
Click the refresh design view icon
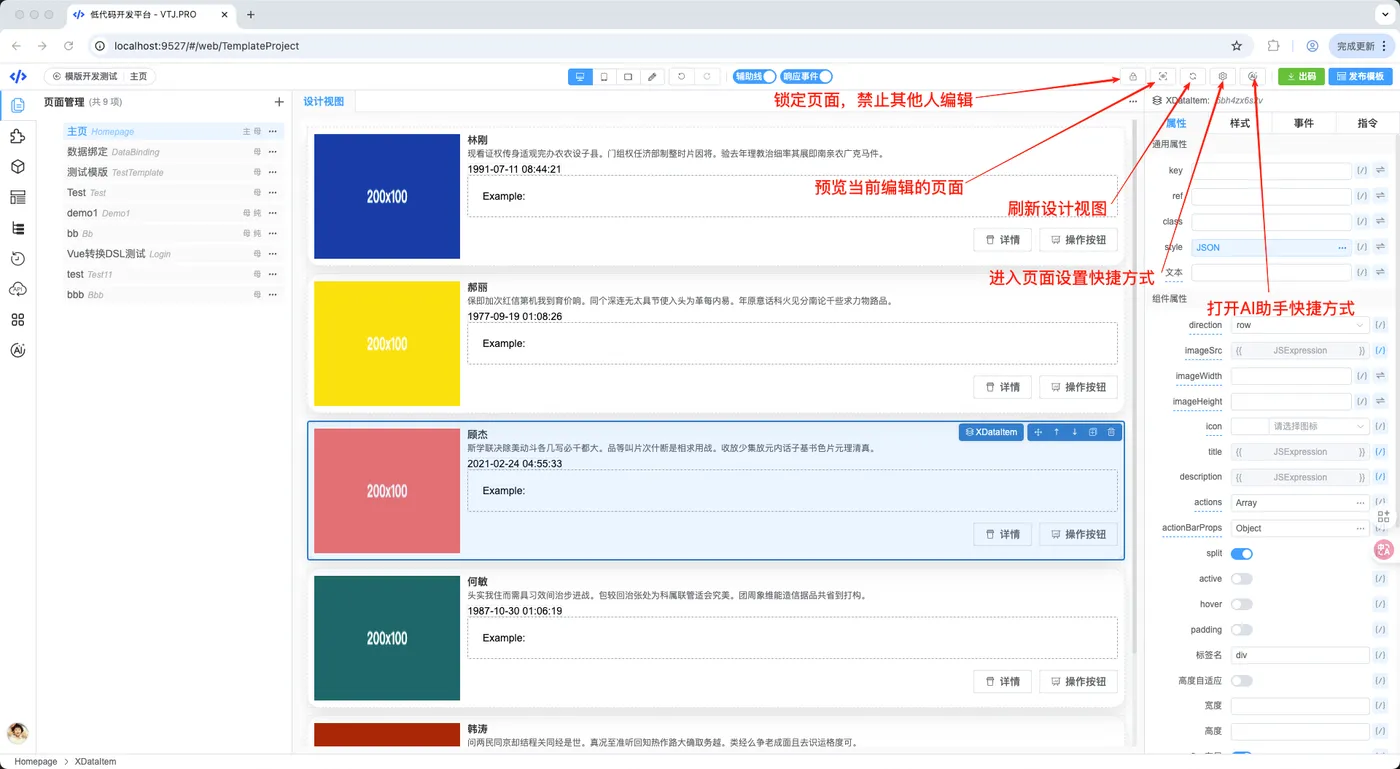1192,76
